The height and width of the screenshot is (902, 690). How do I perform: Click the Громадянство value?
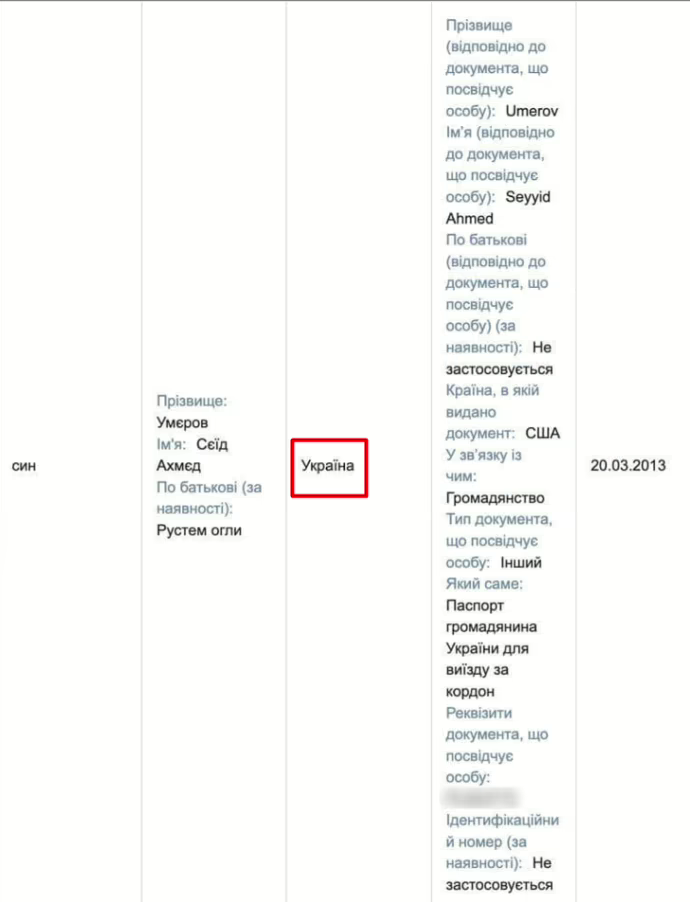[x=495, y=498]
